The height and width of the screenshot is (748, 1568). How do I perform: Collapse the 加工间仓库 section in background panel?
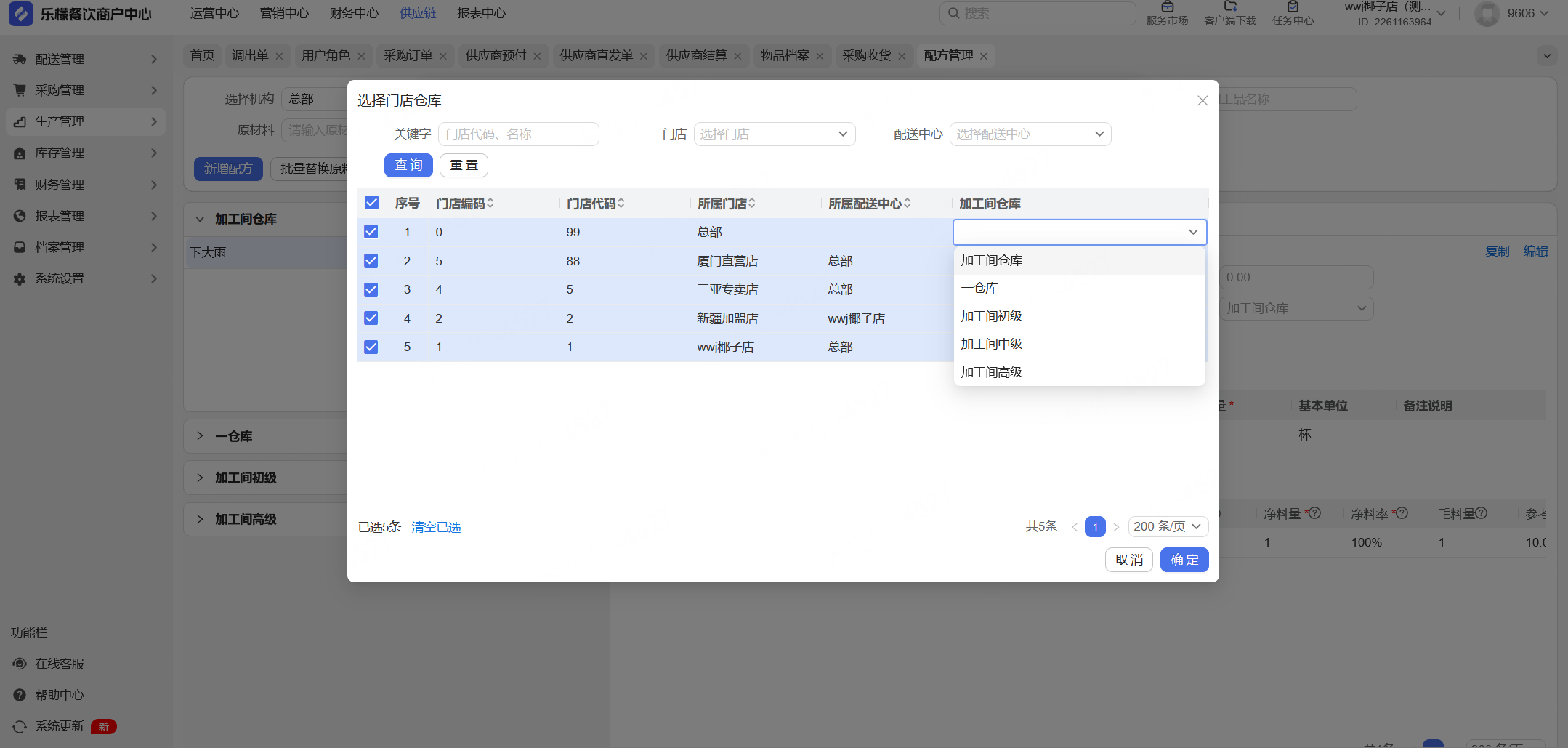(x=200, y=219)
